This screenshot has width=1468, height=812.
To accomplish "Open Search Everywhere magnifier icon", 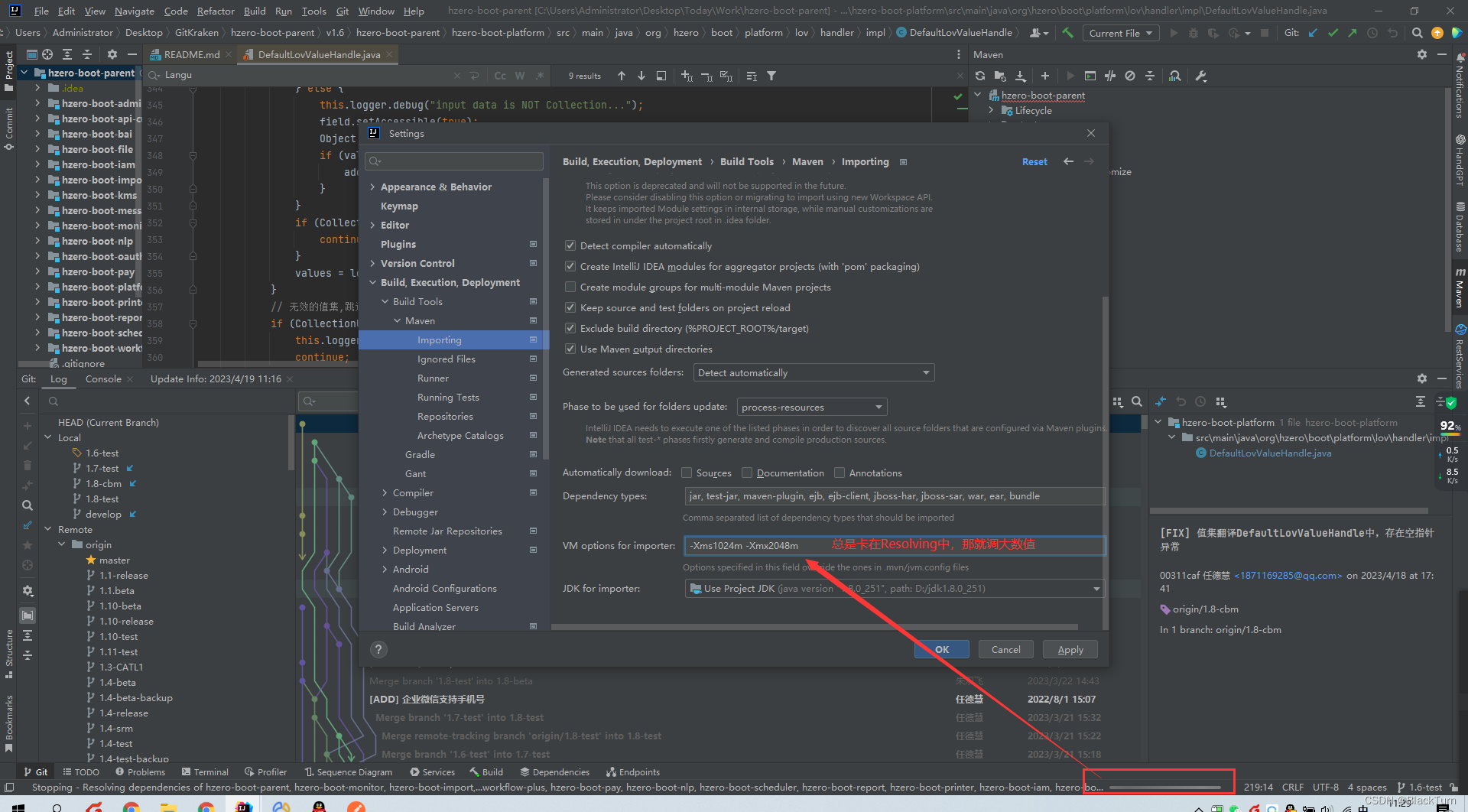I will point(1417,33).
